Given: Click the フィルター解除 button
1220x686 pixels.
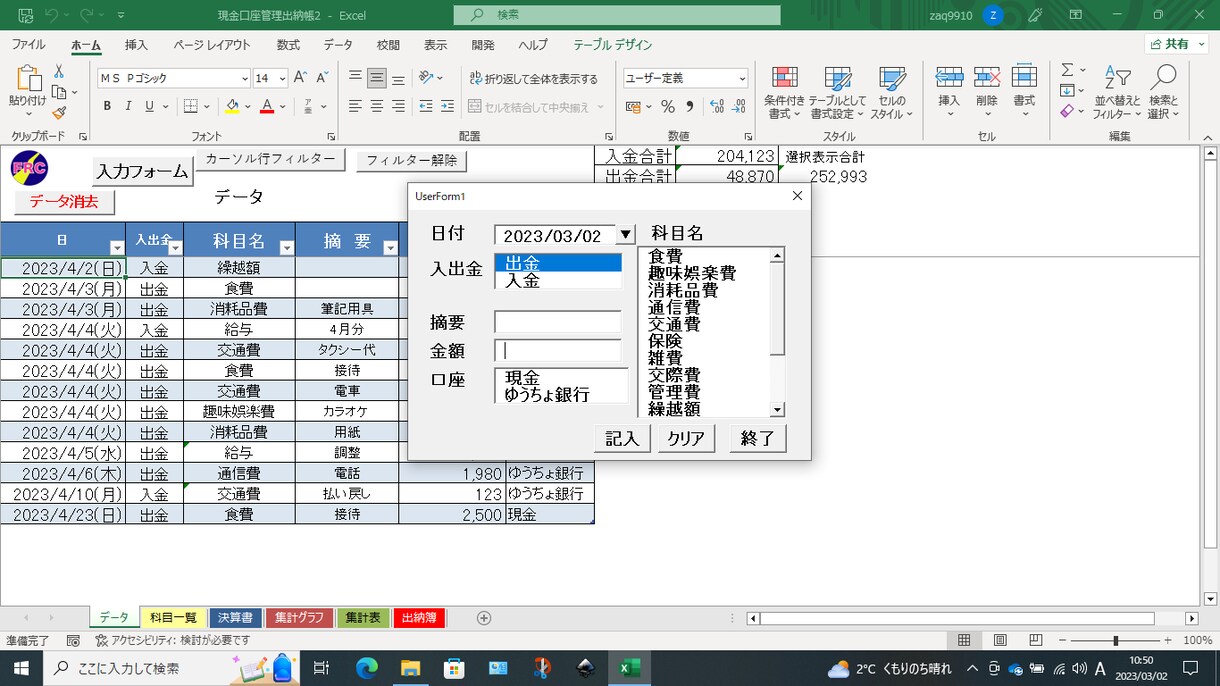Looking at the screenshot, I should click(411, 161).
